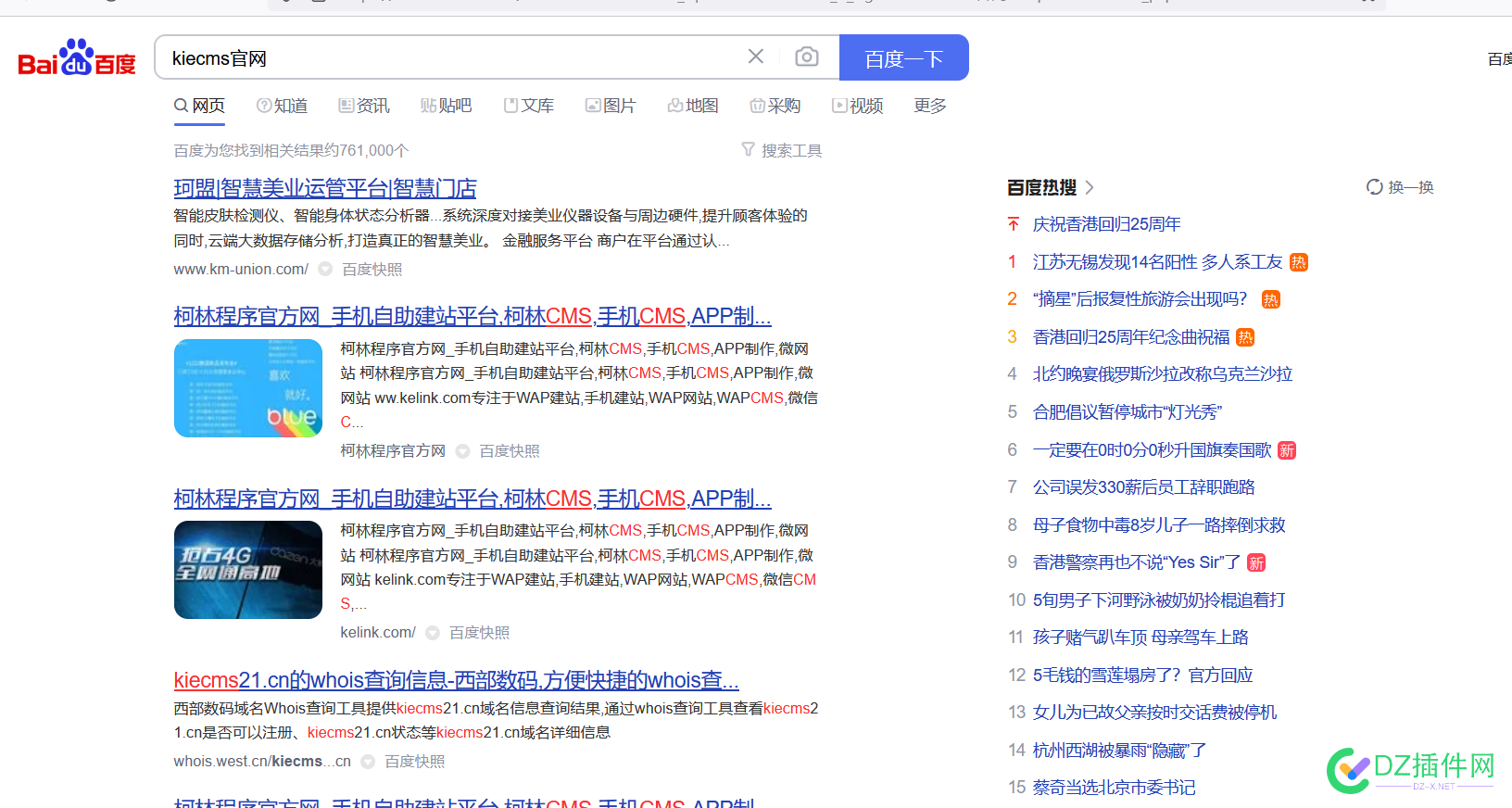This screenshot has width=1512, height=808.
Task: Open 母子食物中毒8岁儿子一路摔倒求救
Action: (x=1159, y=525)
